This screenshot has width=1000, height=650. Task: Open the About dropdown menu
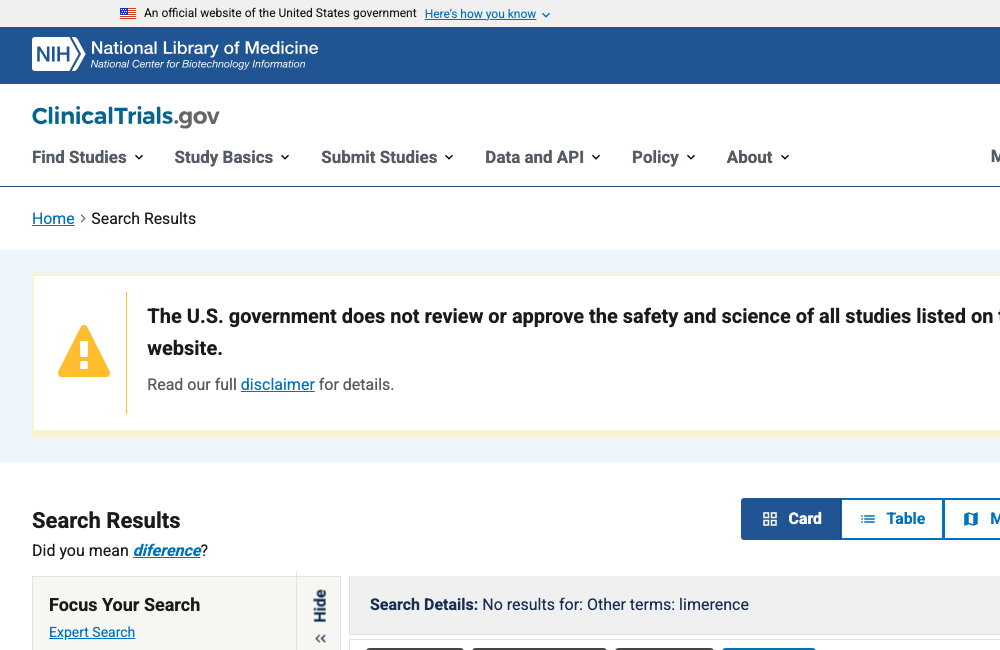(758, 158)
